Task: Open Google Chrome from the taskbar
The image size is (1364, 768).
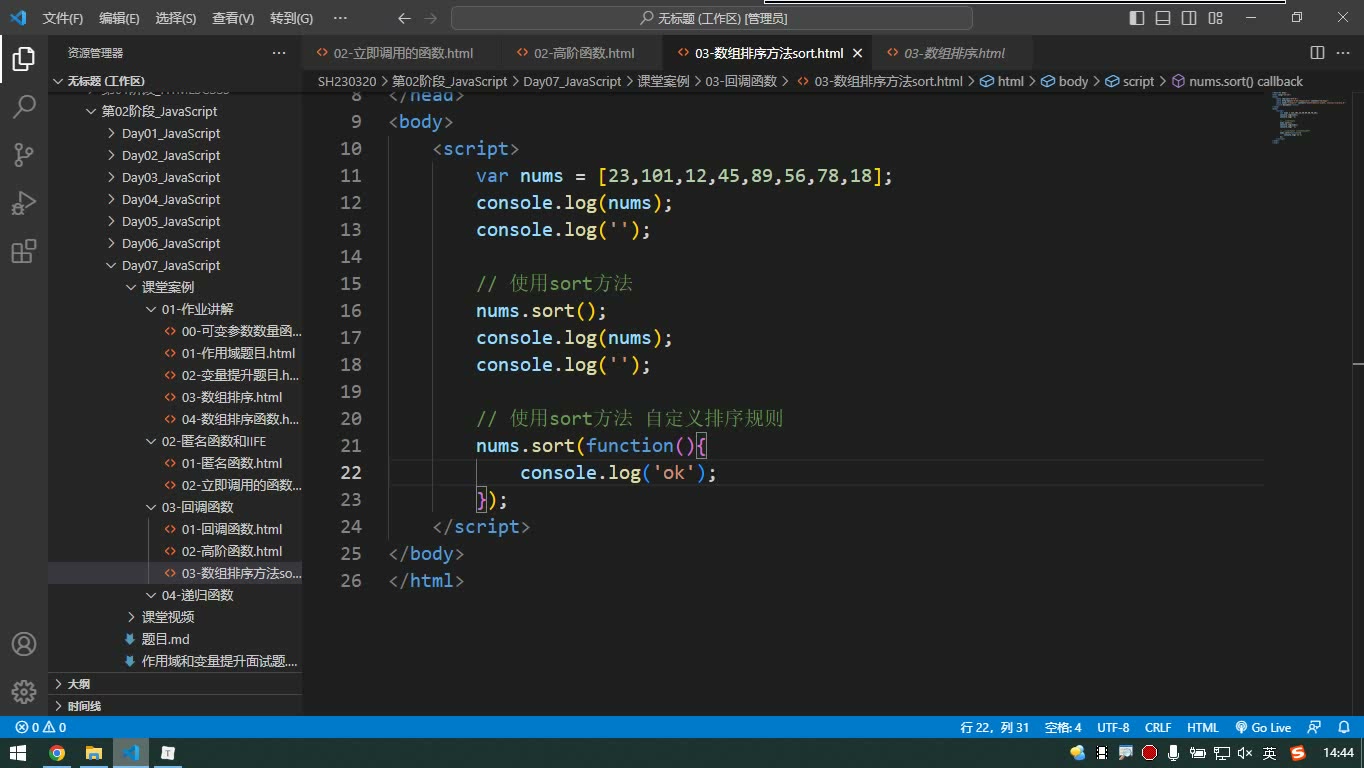Action: (x=57, y=753)
